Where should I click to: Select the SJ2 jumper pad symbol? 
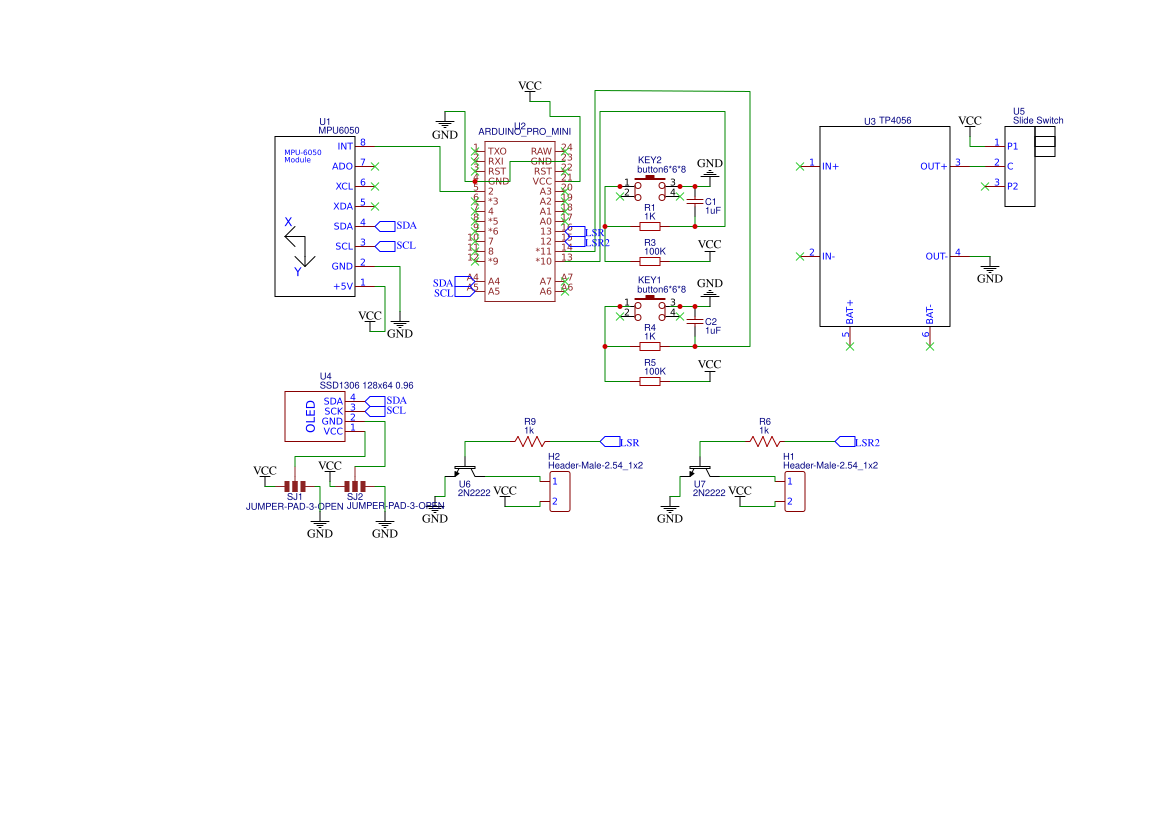(x=355, y=486)
